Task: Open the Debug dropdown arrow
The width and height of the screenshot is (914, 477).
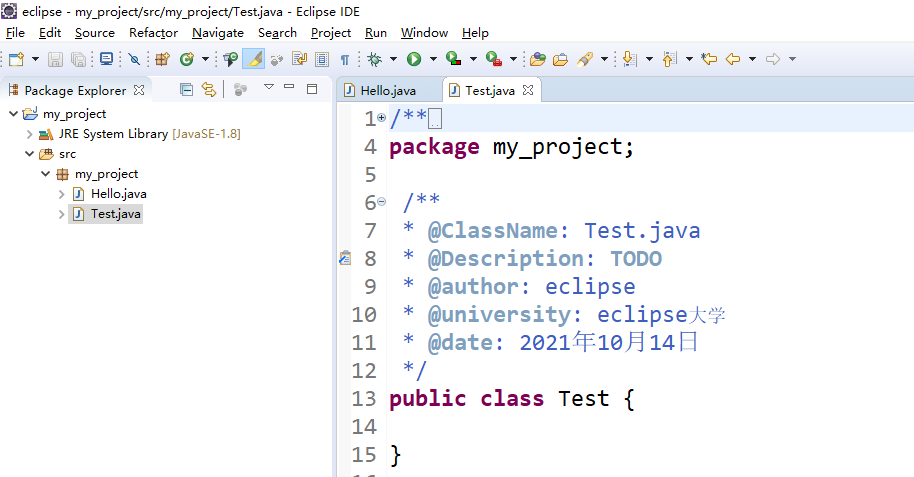Action: click(x=393, y=59)
